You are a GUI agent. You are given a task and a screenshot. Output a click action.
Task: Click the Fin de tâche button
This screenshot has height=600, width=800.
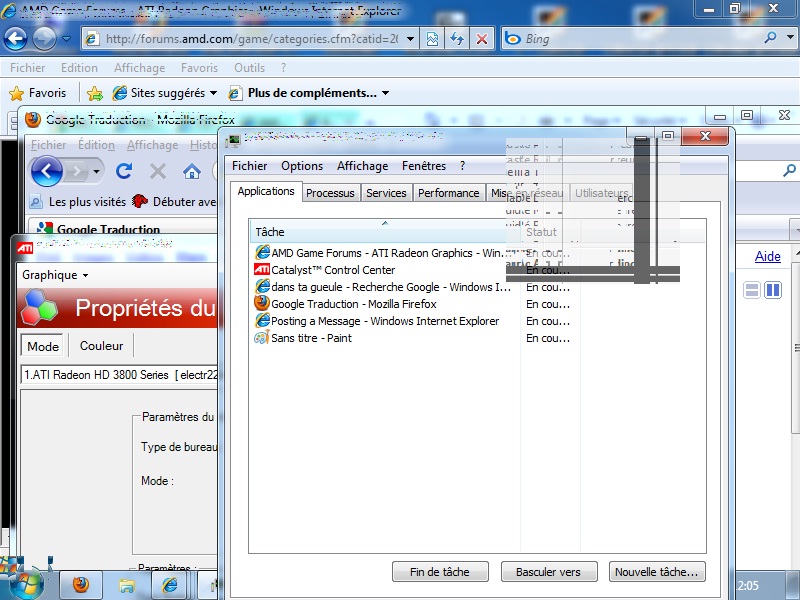[x=440, y=572]
